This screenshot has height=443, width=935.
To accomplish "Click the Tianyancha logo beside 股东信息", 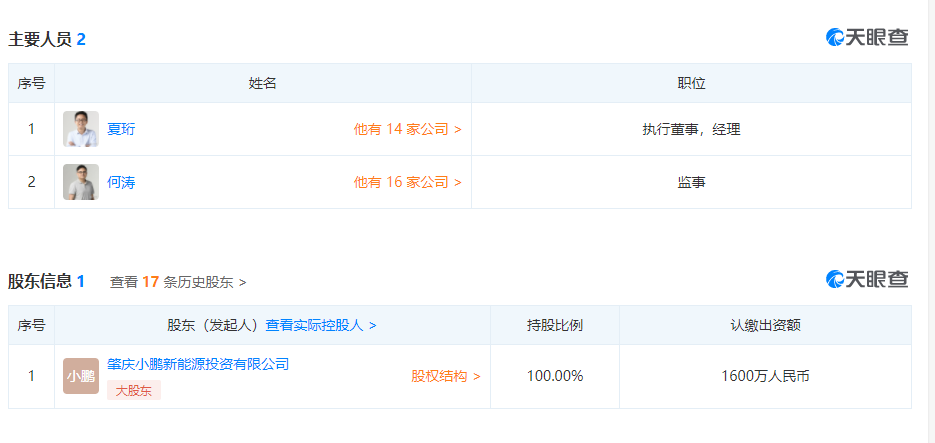I will point(867,280).
